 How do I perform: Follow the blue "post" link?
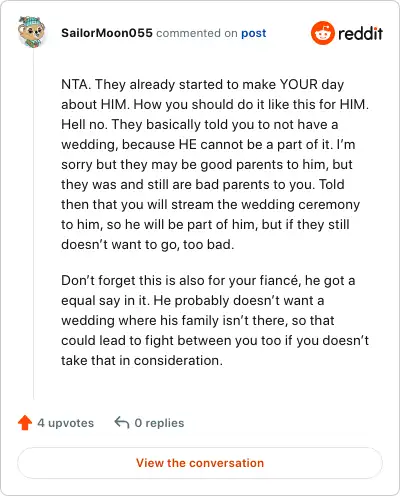[254, 33]
